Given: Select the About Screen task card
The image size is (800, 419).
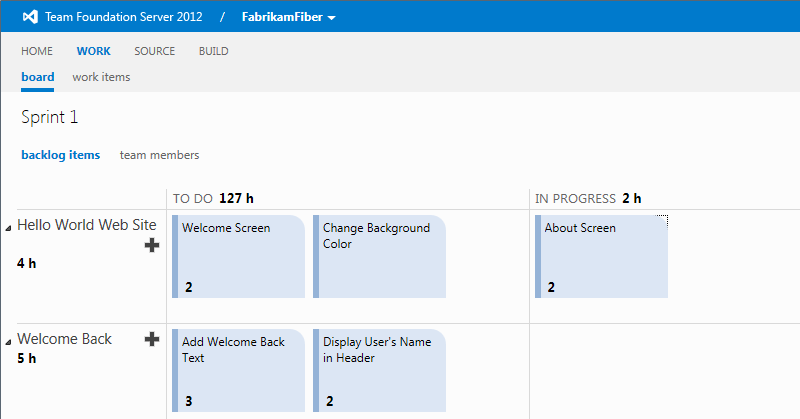Looking at the screenshot, I should pyautogui.click(x=601, y=256).
